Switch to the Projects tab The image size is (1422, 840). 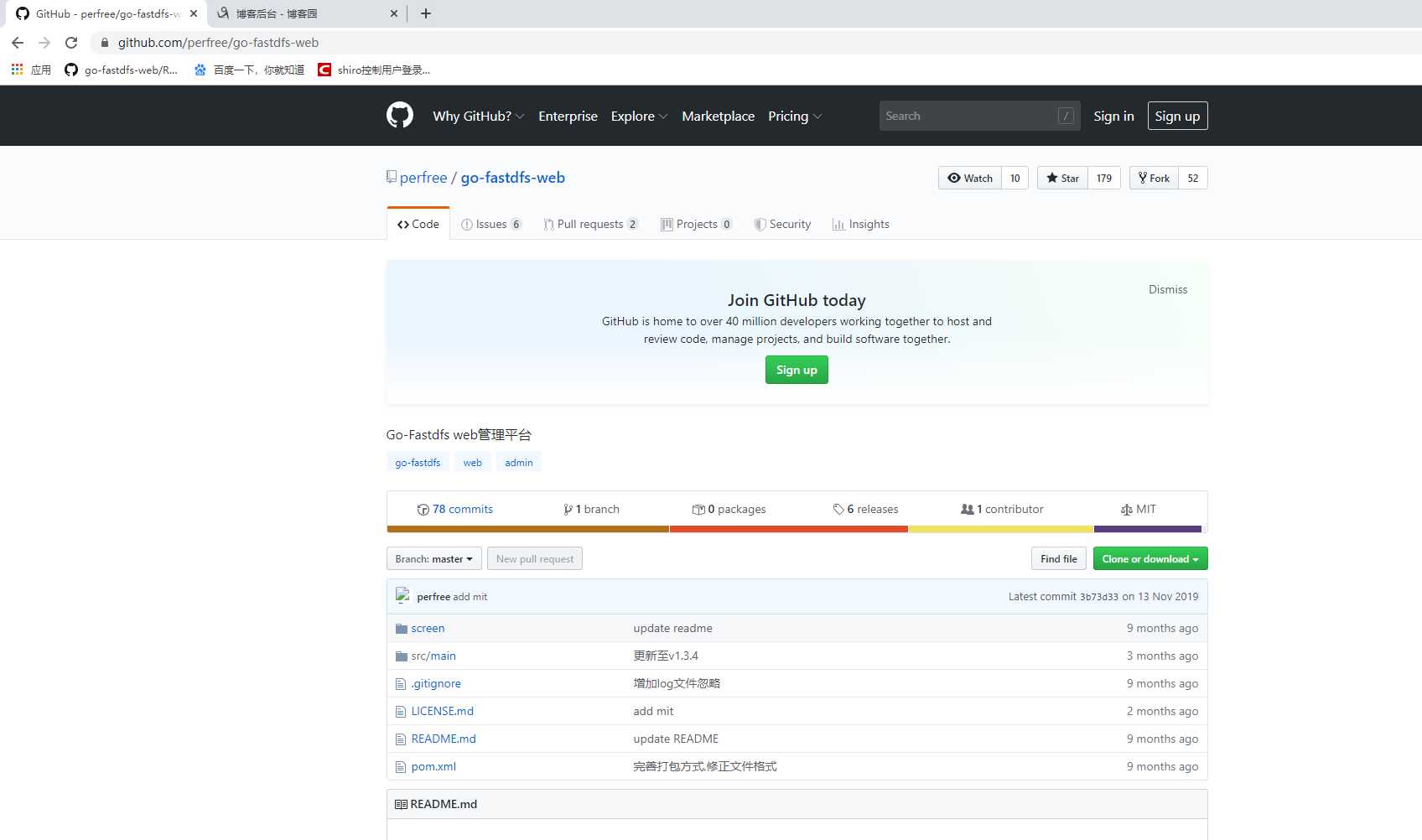[x=696, y=224]
